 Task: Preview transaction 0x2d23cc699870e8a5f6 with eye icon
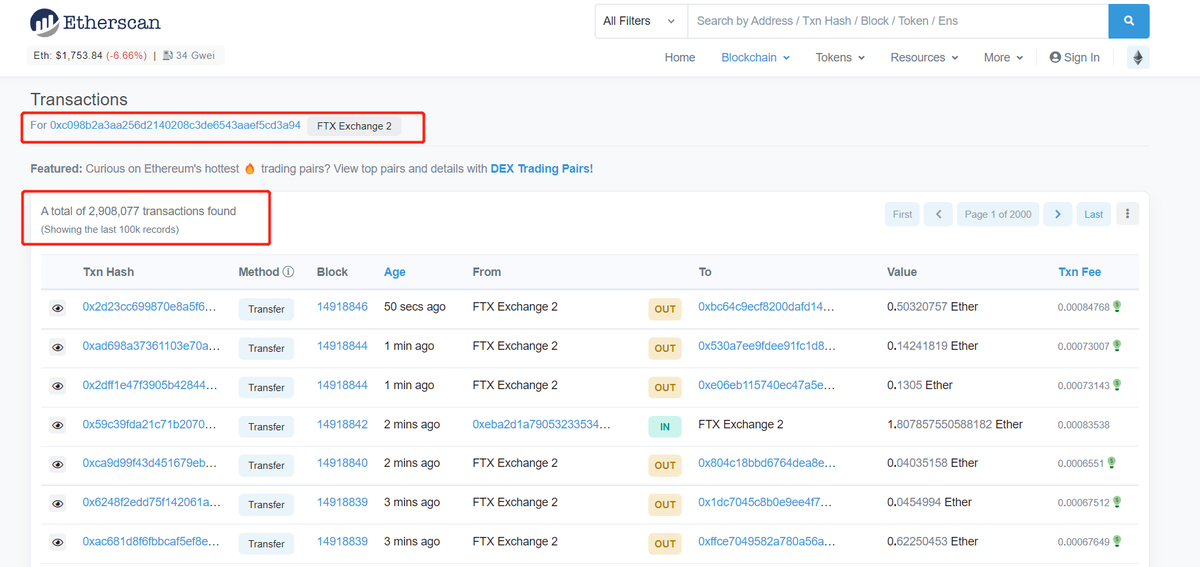click(x=58, y=309)
